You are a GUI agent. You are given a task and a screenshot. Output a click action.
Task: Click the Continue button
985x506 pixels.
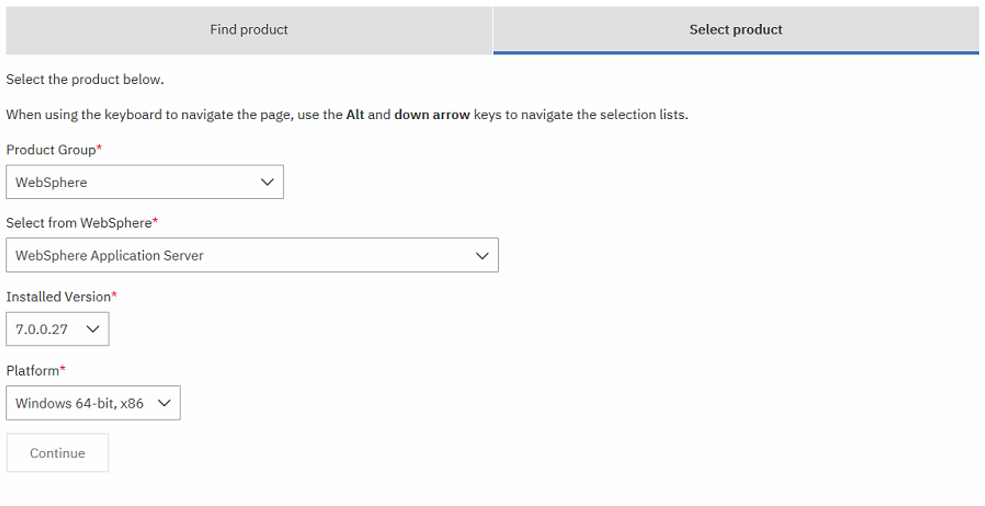(x=57, y=453)
